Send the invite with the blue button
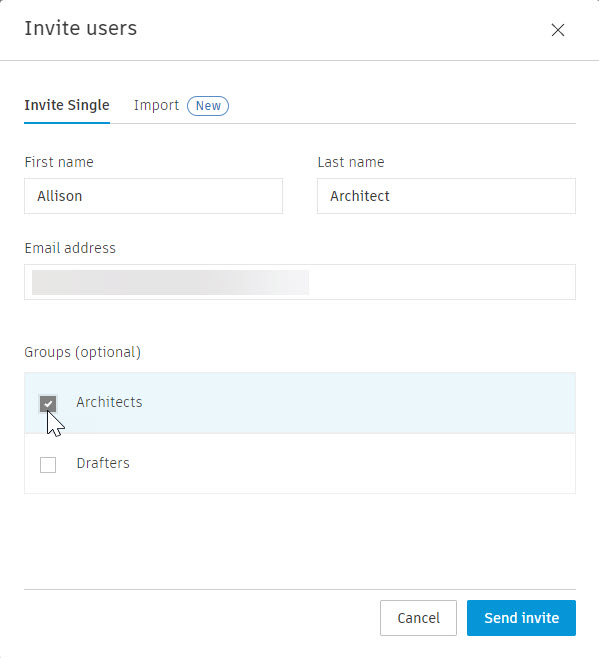The height and width of the screenshot is (658, 599). pos(521,618)
